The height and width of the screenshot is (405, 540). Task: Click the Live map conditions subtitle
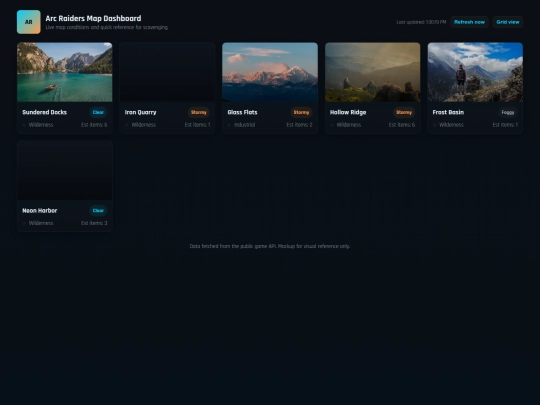pyautogui.click(x=107, y=27)
